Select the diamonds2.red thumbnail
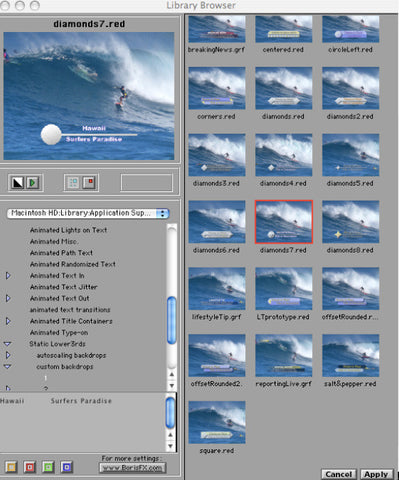 pos(351,88)
